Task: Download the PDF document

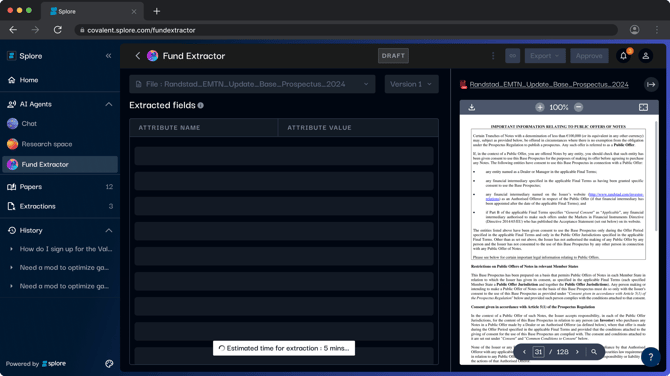Action: (x=472, y=107)
